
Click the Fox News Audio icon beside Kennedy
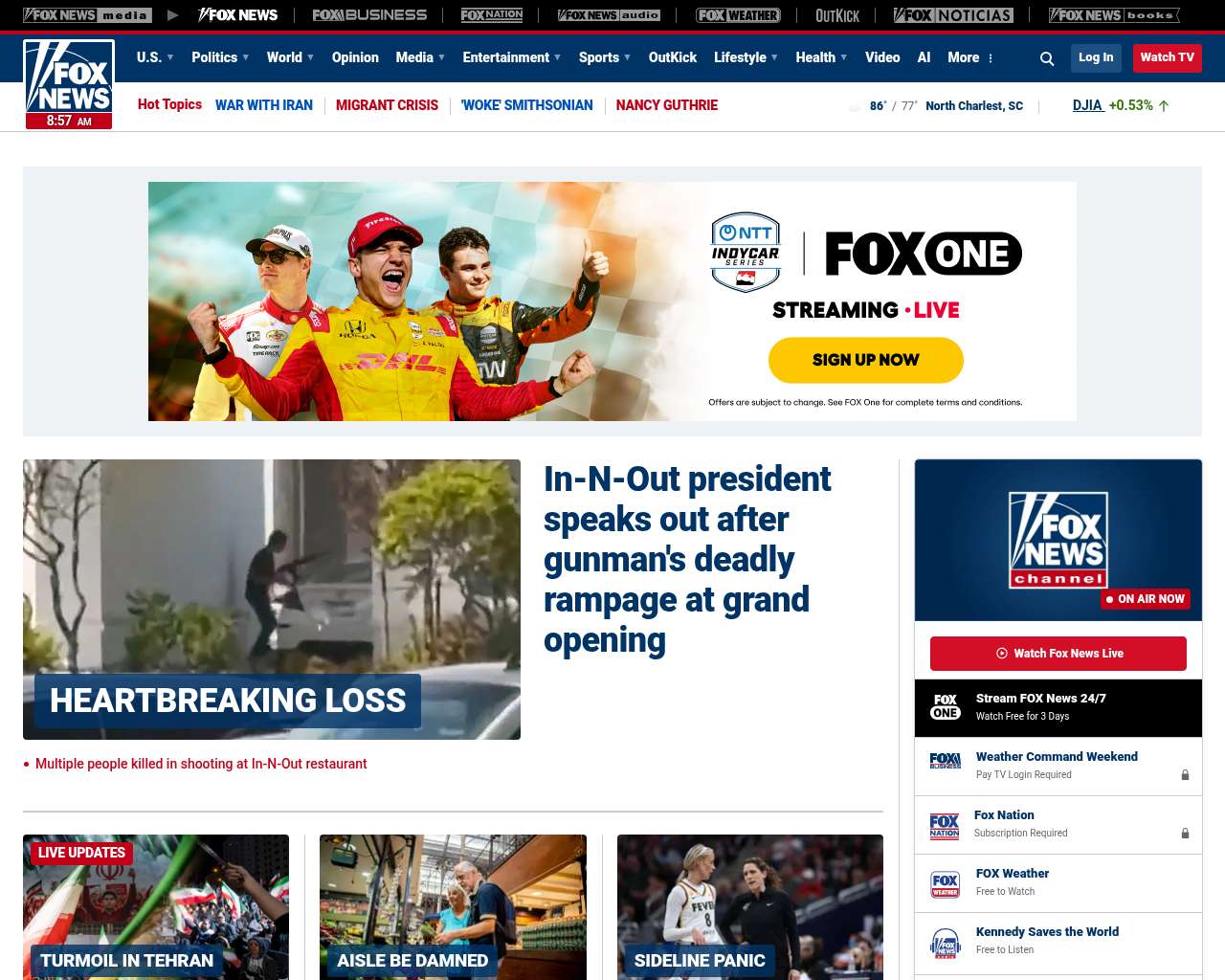click(946, 943)
